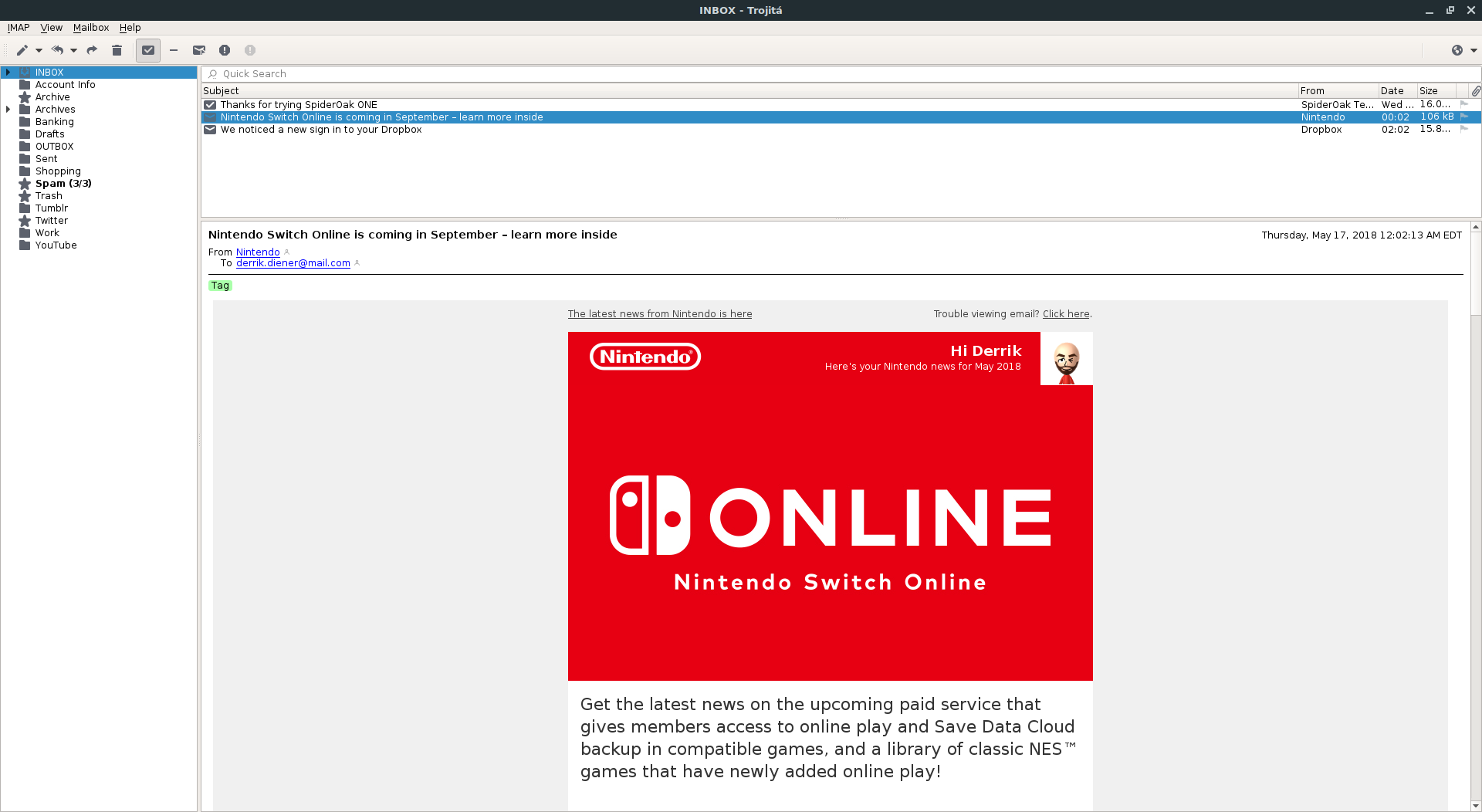The width and height of the screenshot is (1482, 812).
Task: Click the trash delete message icon
Action: coord(117,50)
